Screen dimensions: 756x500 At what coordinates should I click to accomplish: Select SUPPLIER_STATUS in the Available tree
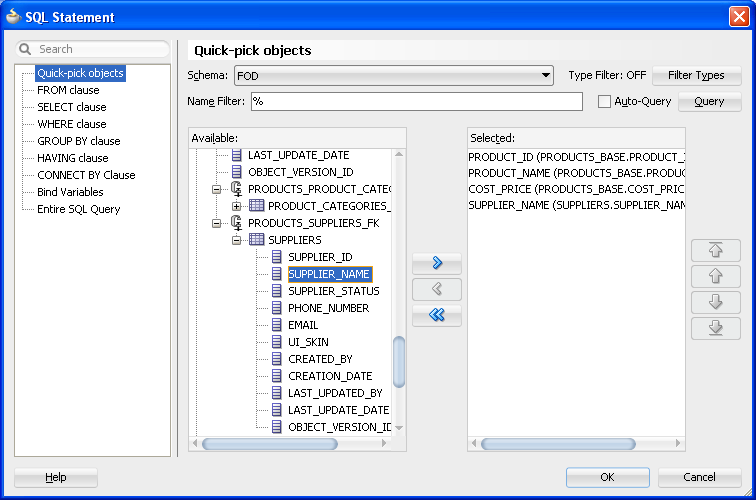coord(334,291)
